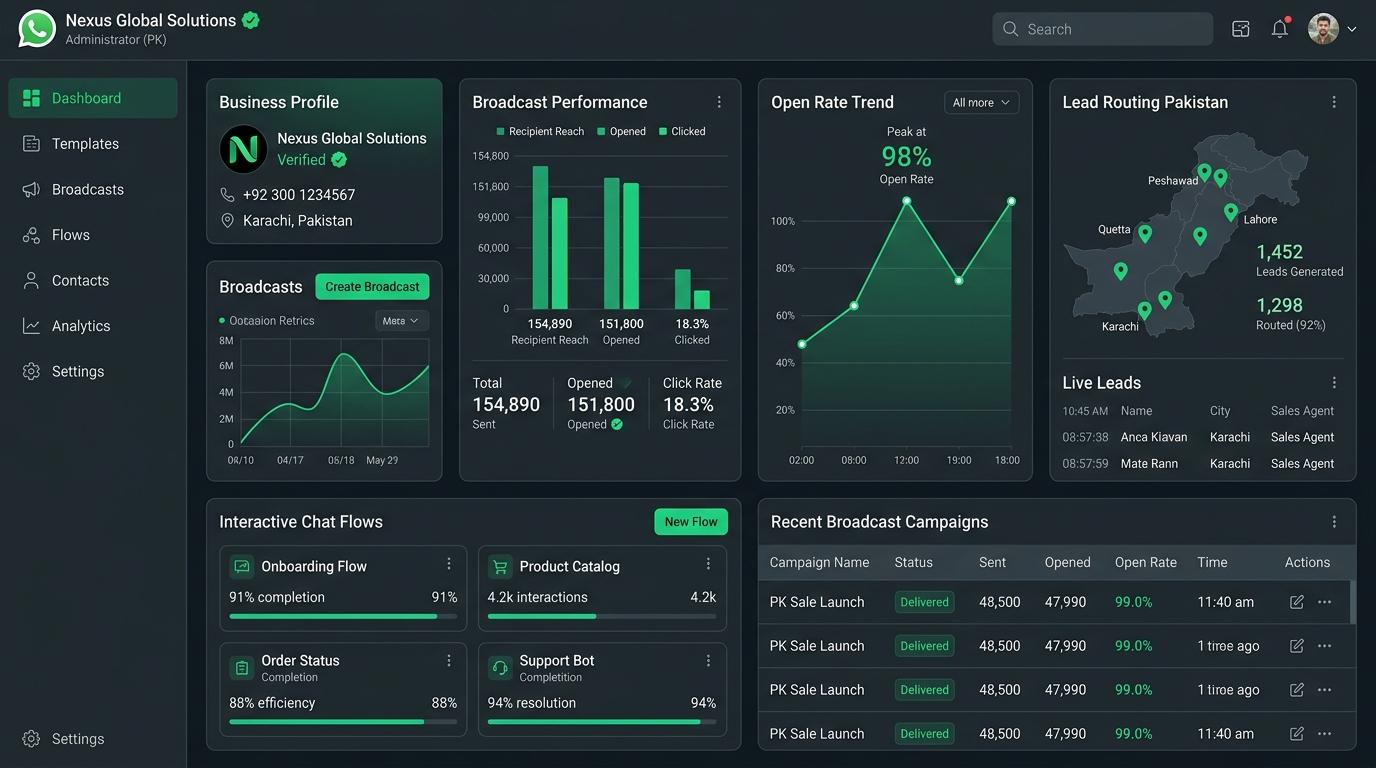
Task: Select the "Mate Rann" lead name
Action: (1149, 464)
